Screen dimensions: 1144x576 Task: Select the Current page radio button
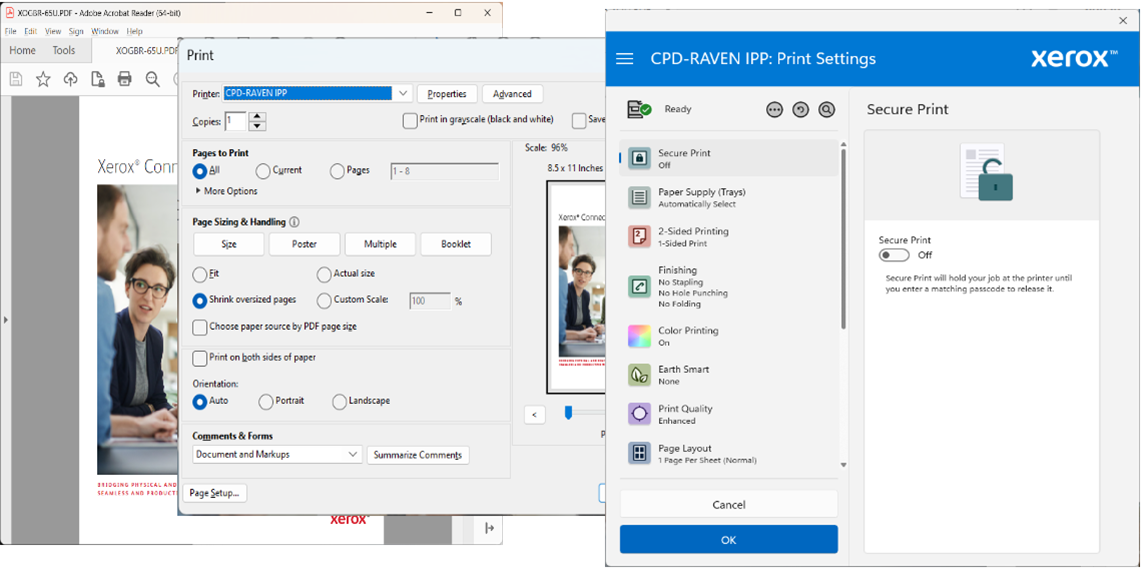point(263,171)
